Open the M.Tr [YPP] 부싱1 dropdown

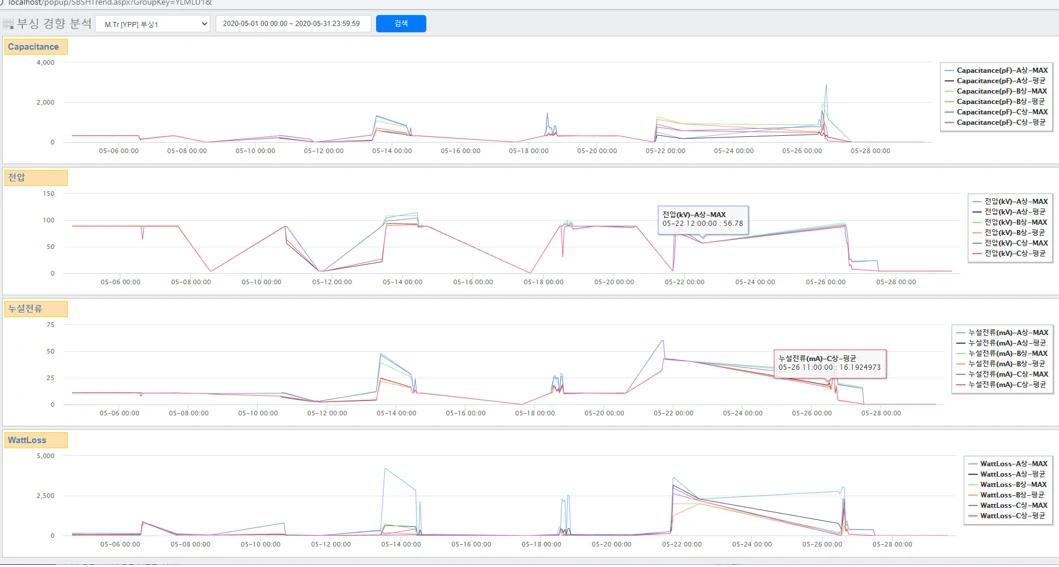tap(153, 24)
